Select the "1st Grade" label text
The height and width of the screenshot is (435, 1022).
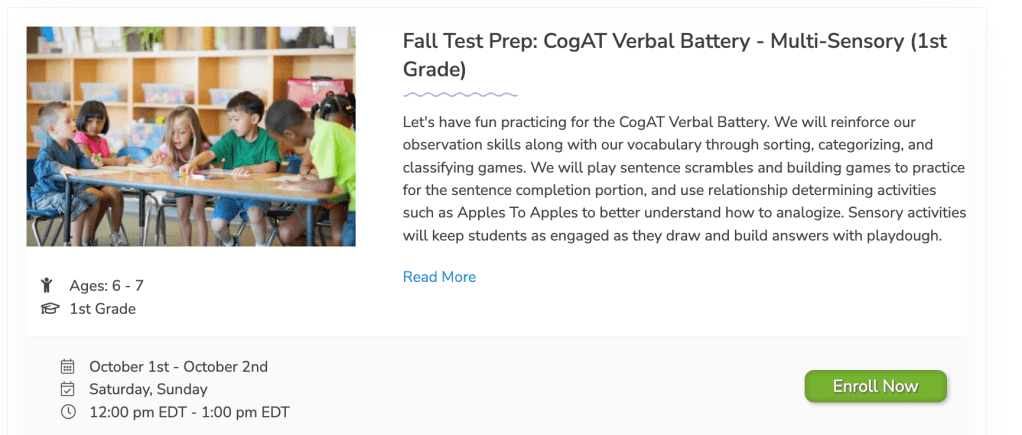(x=102, y=309)
